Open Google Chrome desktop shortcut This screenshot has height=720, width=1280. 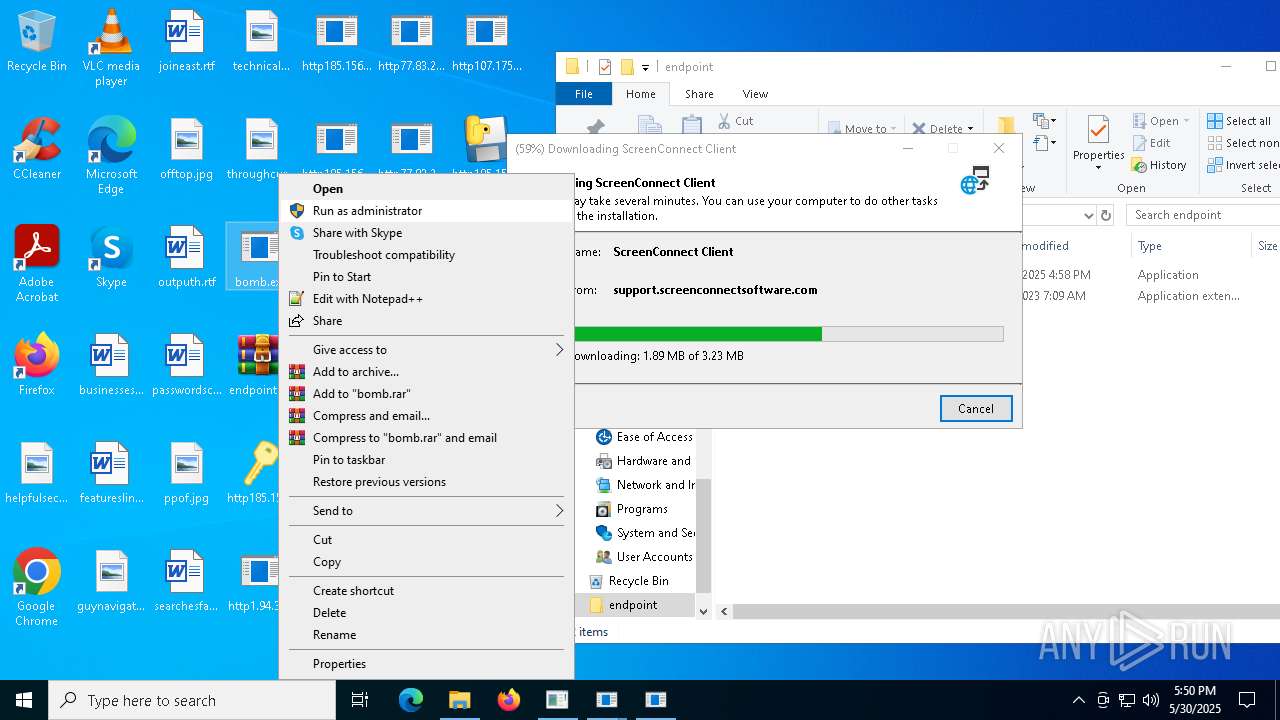[x=37, y=588]
